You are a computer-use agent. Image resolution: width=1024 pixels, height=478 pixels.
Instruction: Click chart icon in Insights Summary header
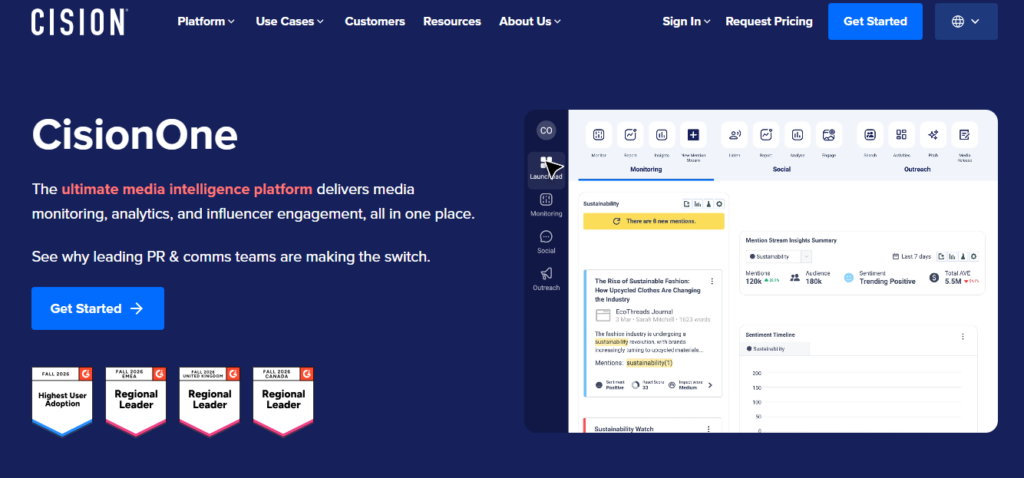point(952,257)
